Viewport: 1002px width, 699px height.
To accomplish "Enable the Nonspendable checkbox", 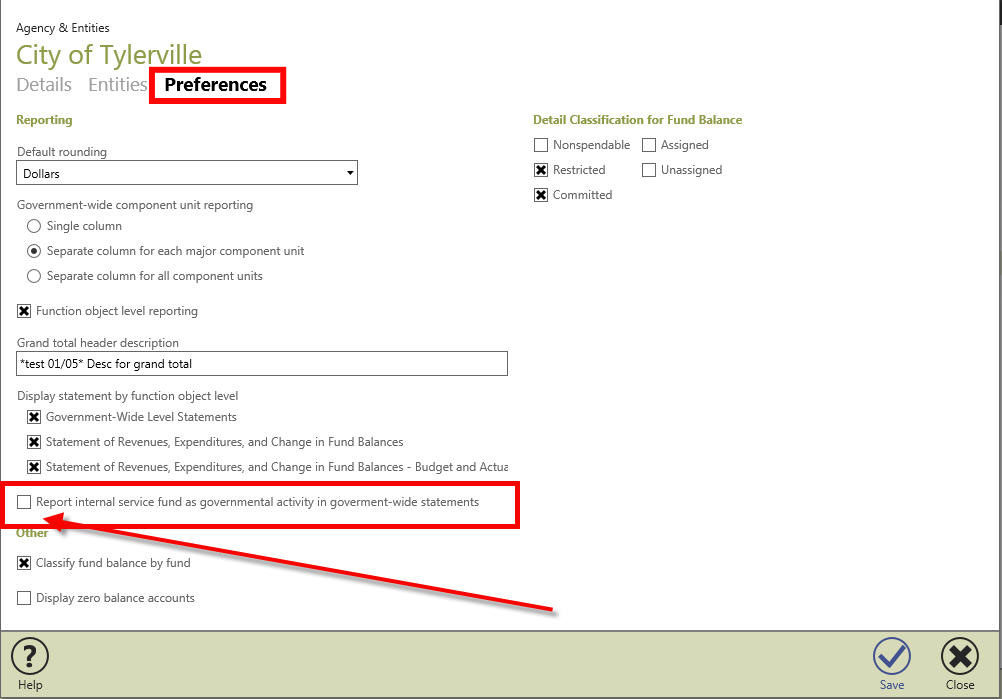I will tap(541, 145).
